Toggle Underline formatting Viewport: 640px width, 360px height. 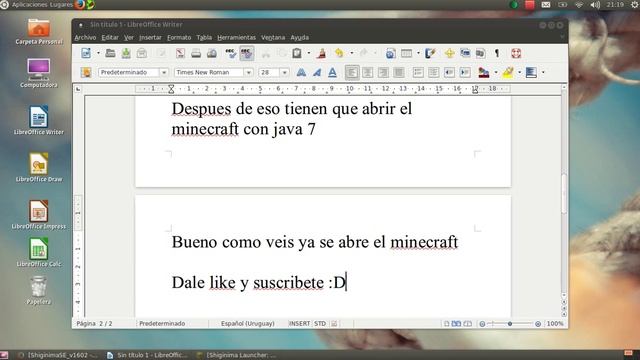pos(333,72)
